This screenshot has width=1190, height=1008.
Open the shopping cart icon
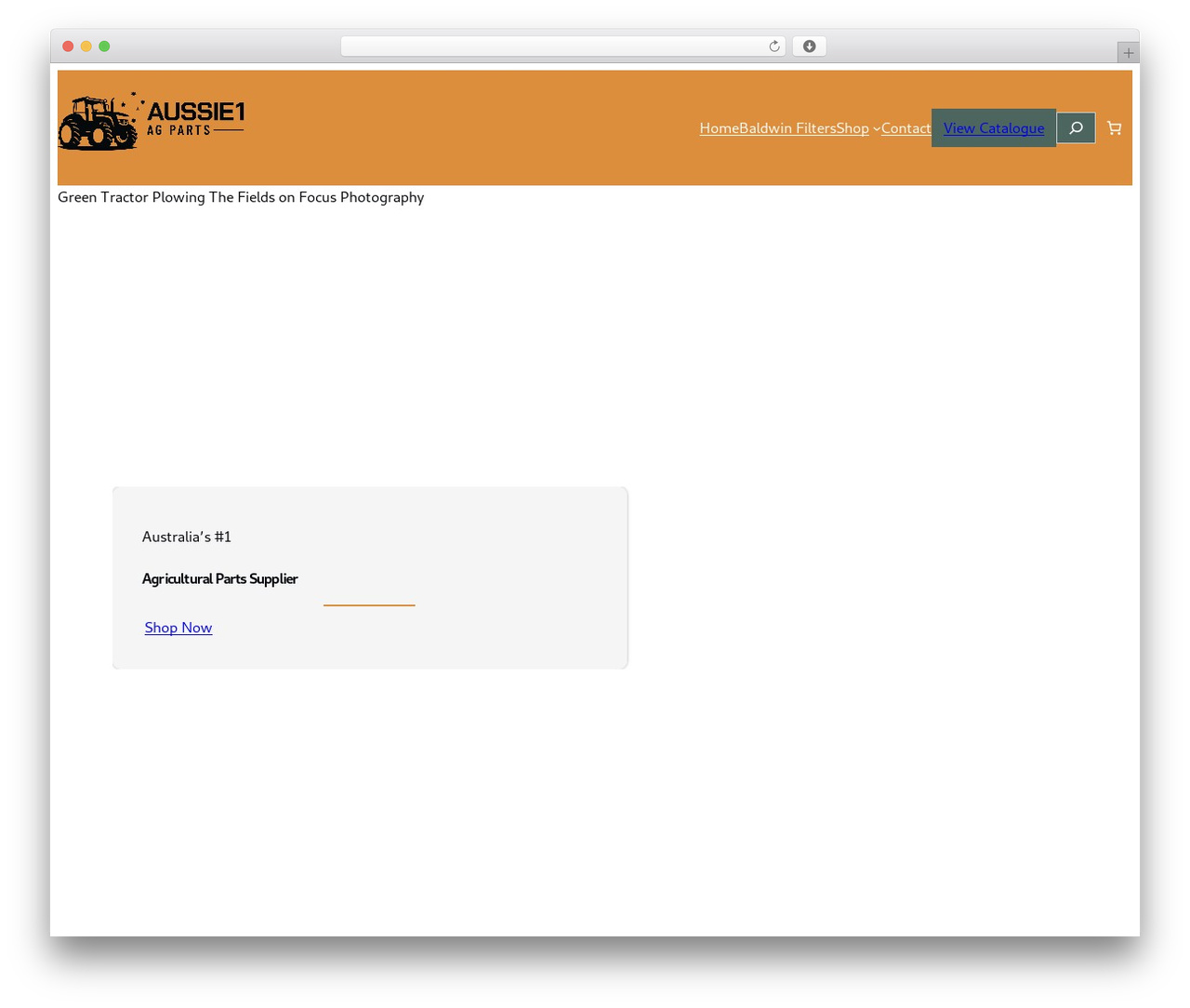[1114, 128]
